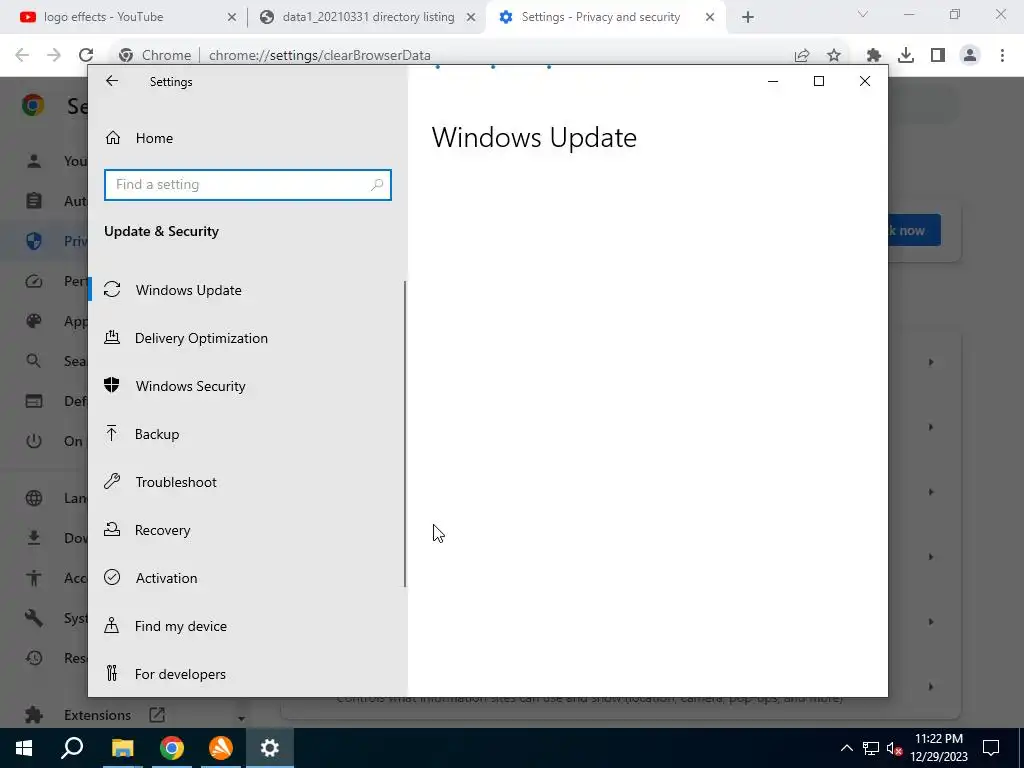1024x768 pixels.
Task: Click Chrome settings Downloads icon
Action: (x=34, y=537)
